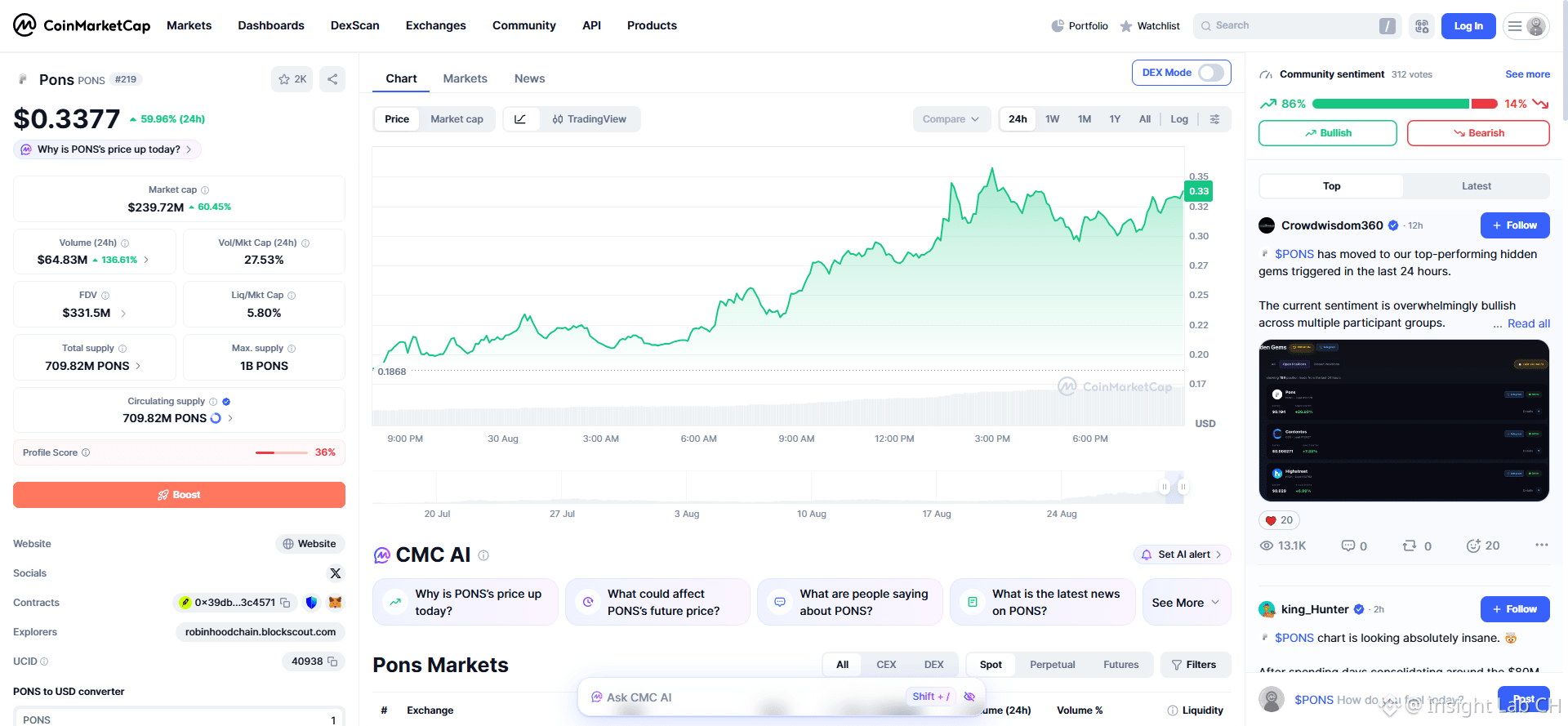Click right handle of chart range slider

[x=1183, y=487]
